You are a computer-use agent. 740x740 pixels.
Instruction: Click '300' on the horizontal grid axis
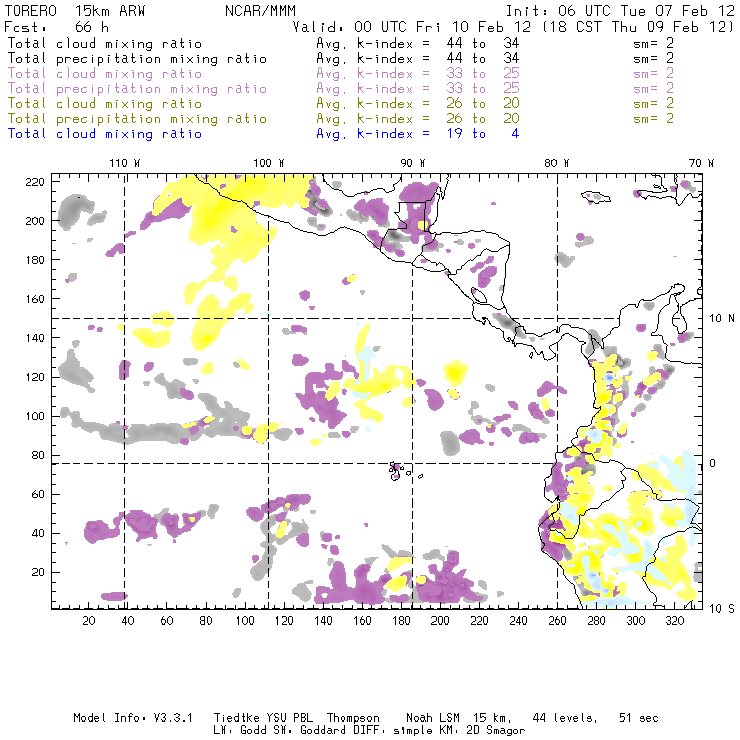(636, 621)
